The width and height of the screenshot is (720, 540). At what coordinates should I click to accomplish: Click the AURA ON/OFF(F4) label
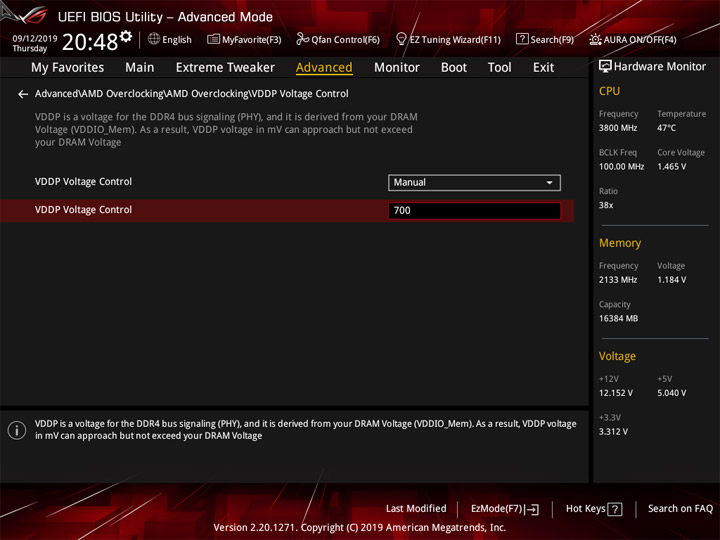[x=640, y=40]
